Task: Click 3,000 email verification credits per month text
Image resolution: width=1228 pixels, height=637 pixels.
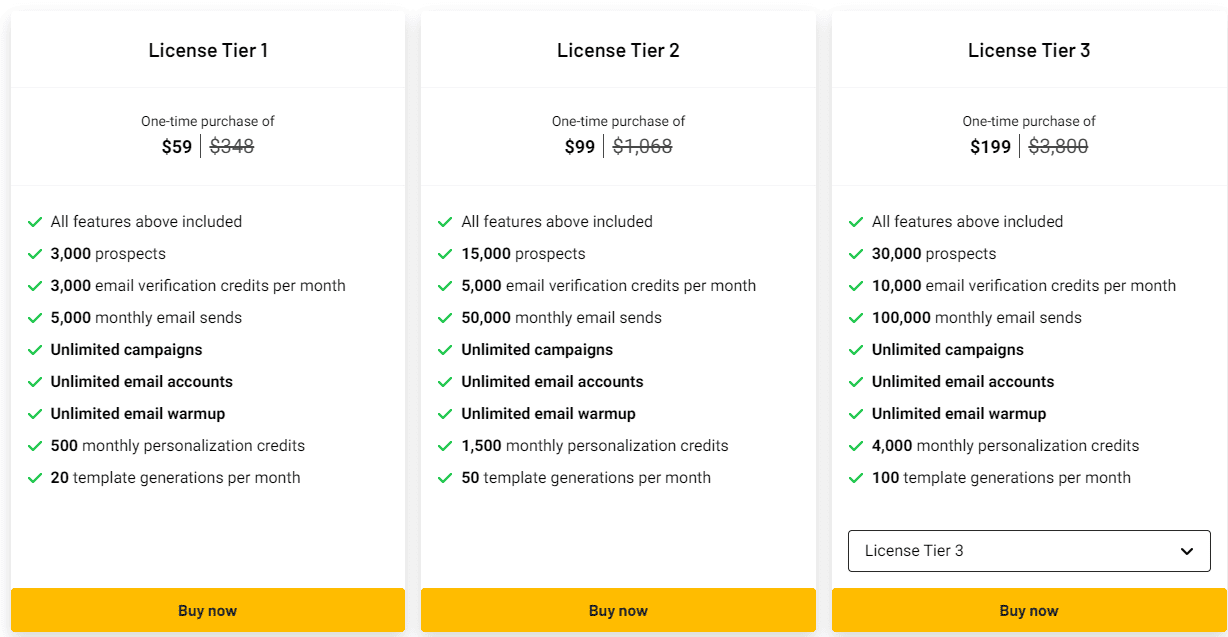Action: pos(198,286)
